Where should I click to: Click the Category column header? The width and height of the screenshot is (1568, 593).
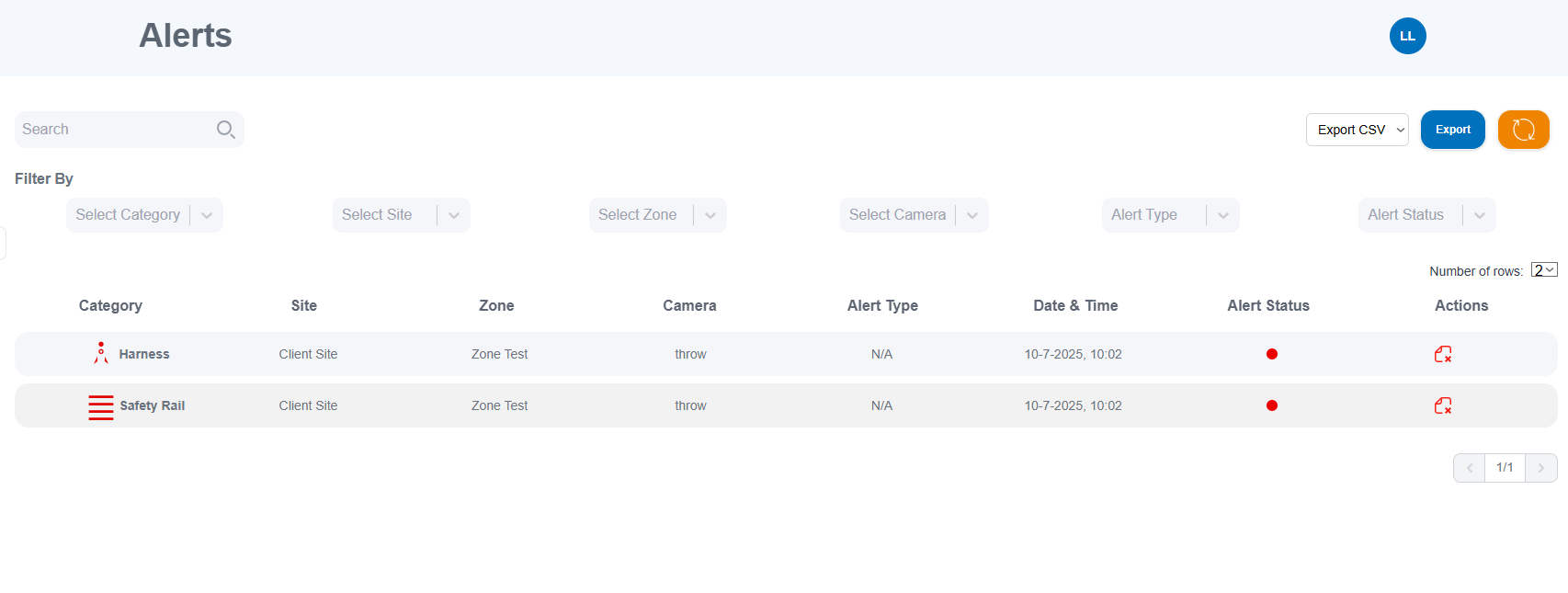tap(110, 306)
